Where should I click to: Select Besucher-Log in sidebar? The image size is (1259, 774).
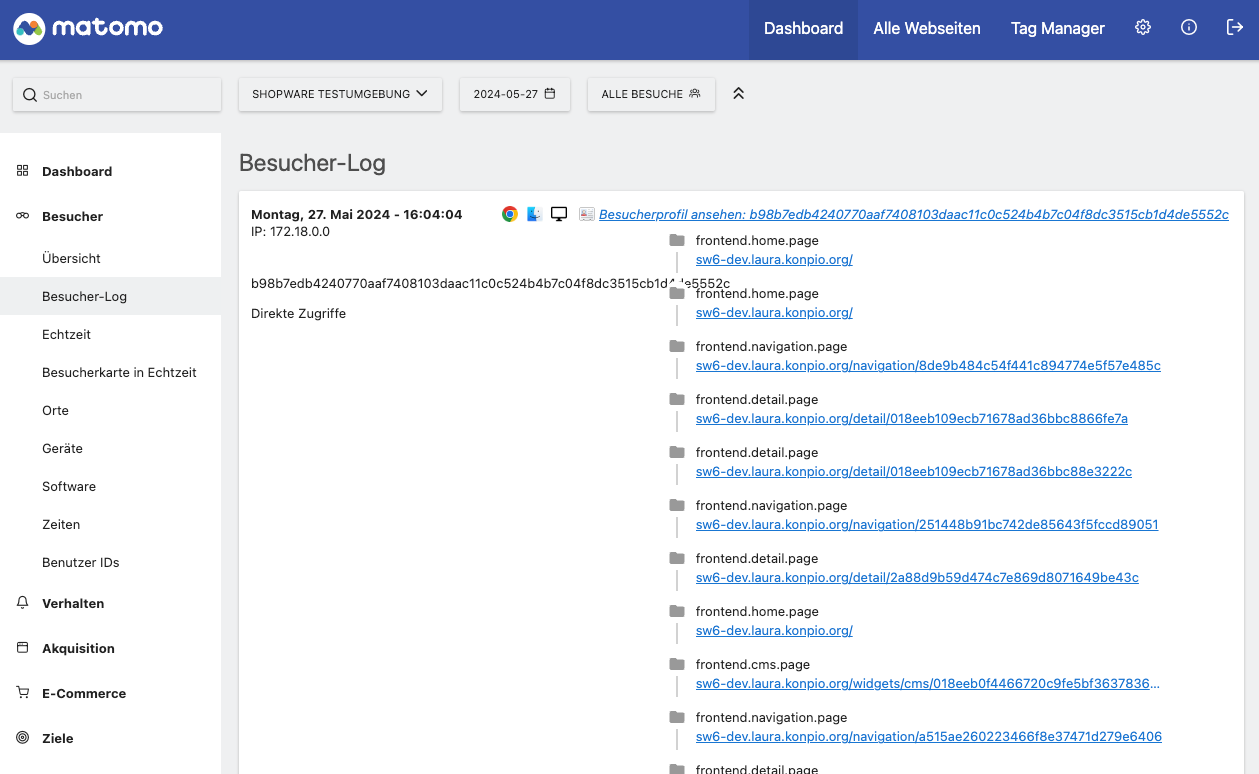point(110,296)
